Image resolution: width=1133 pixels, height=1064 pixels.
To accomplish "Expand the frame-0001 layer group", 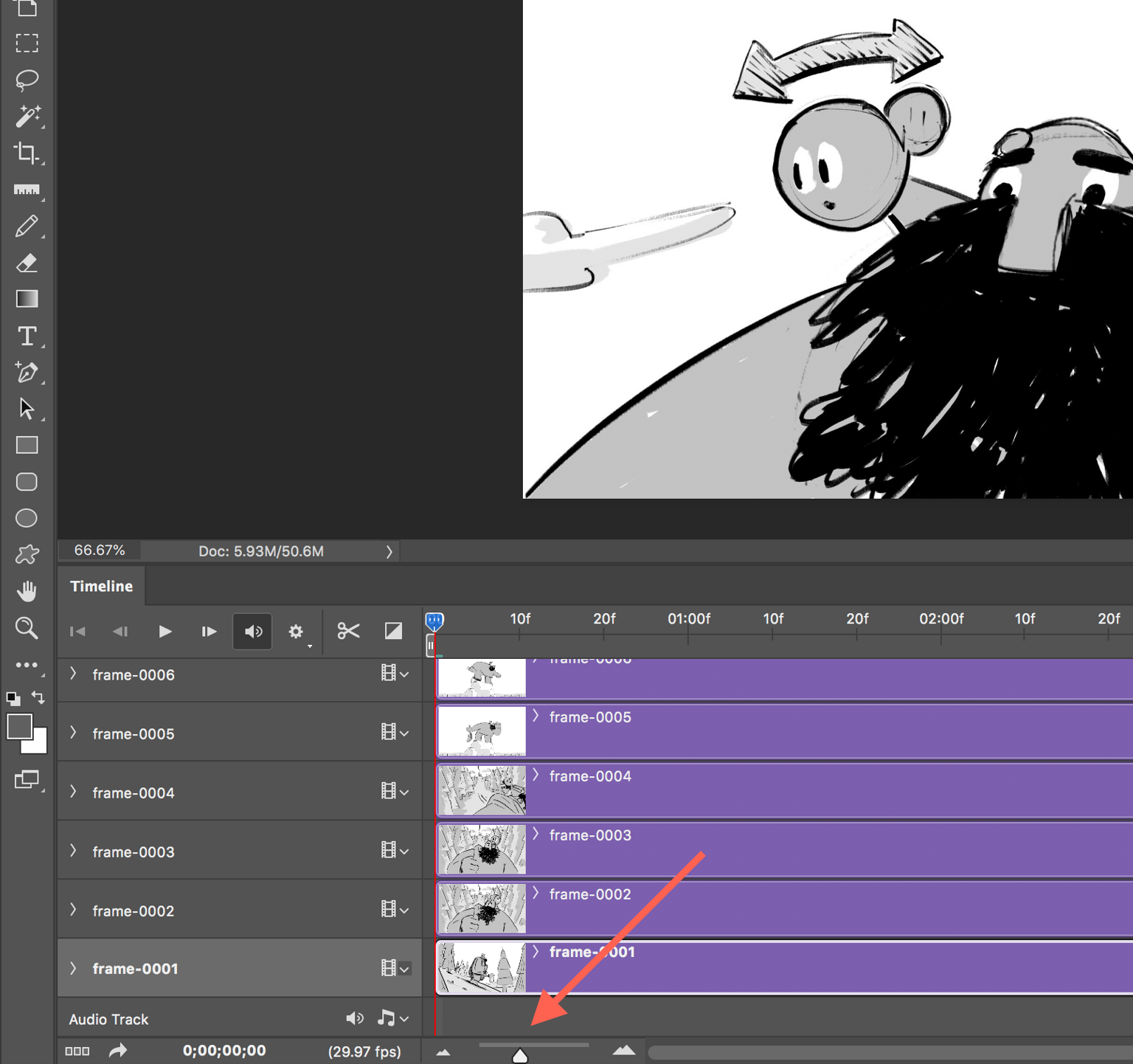I will [x=73, y=968].
